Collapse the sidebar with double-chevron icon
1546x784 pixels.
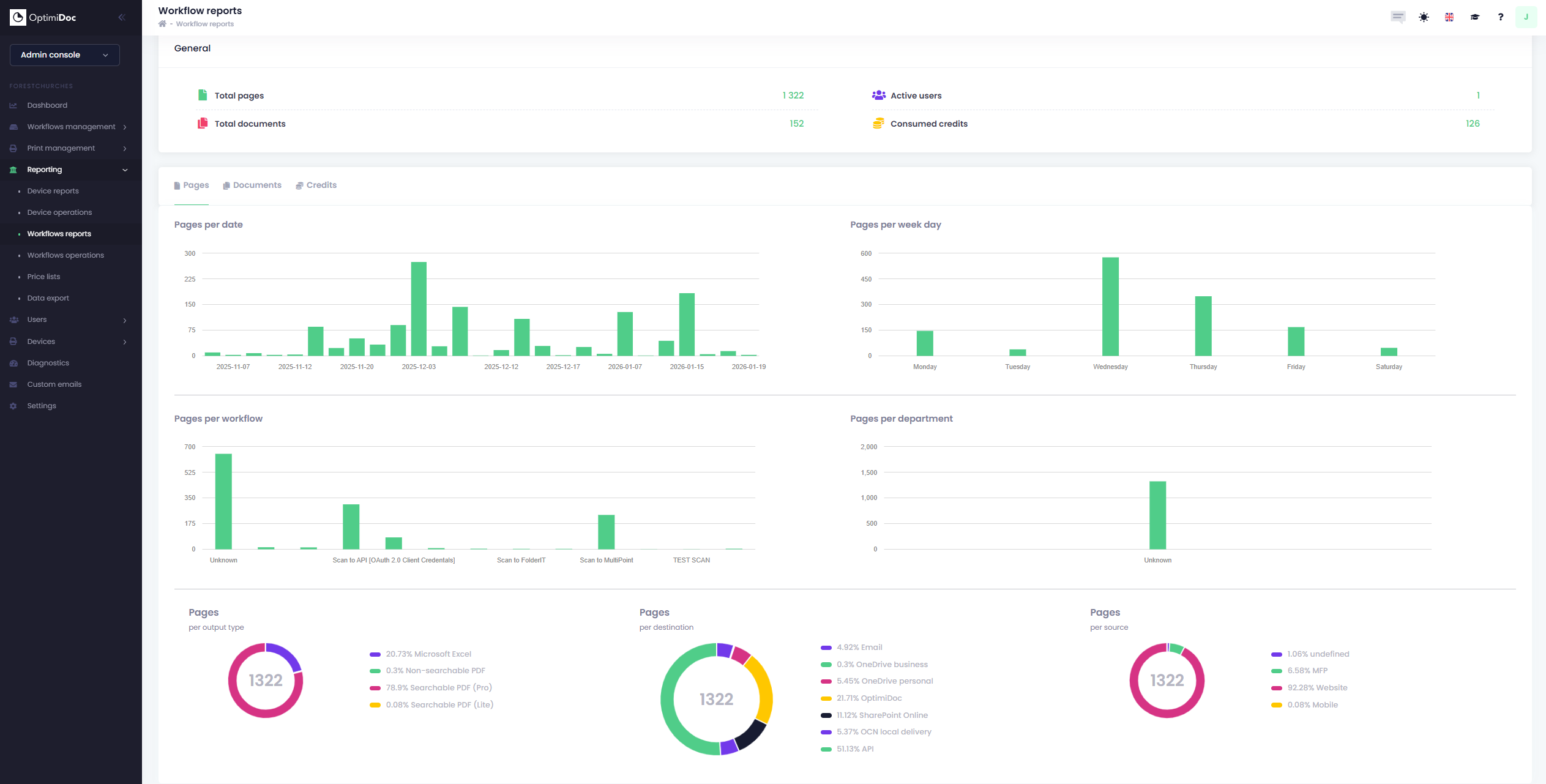pyautogui.click(x=122, y=17)
